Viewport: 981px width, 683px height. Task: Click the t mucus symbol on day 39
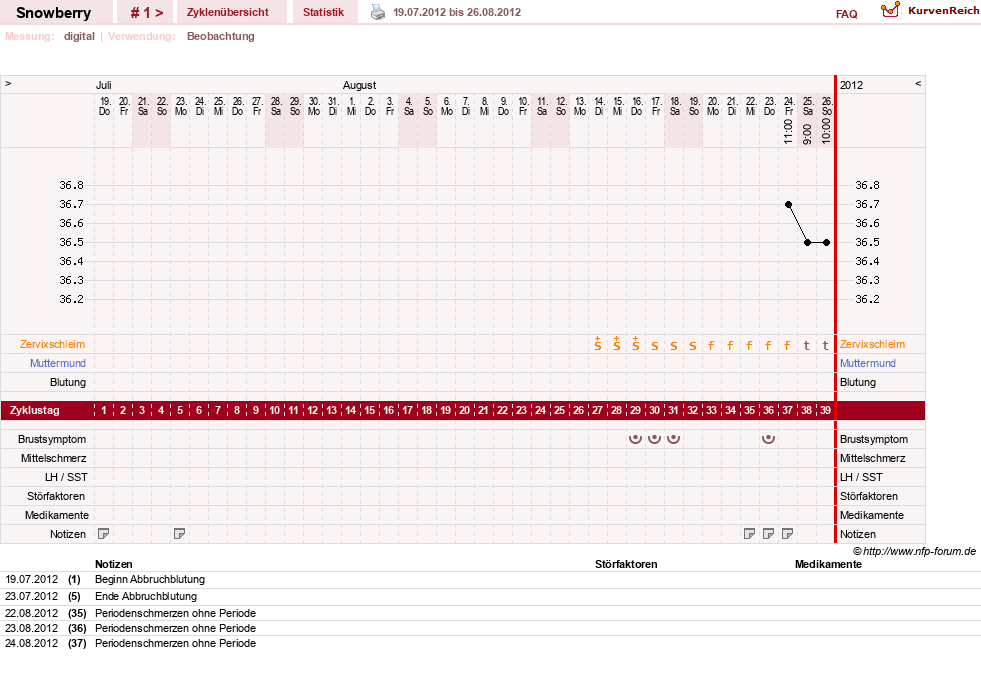(825, 345)
